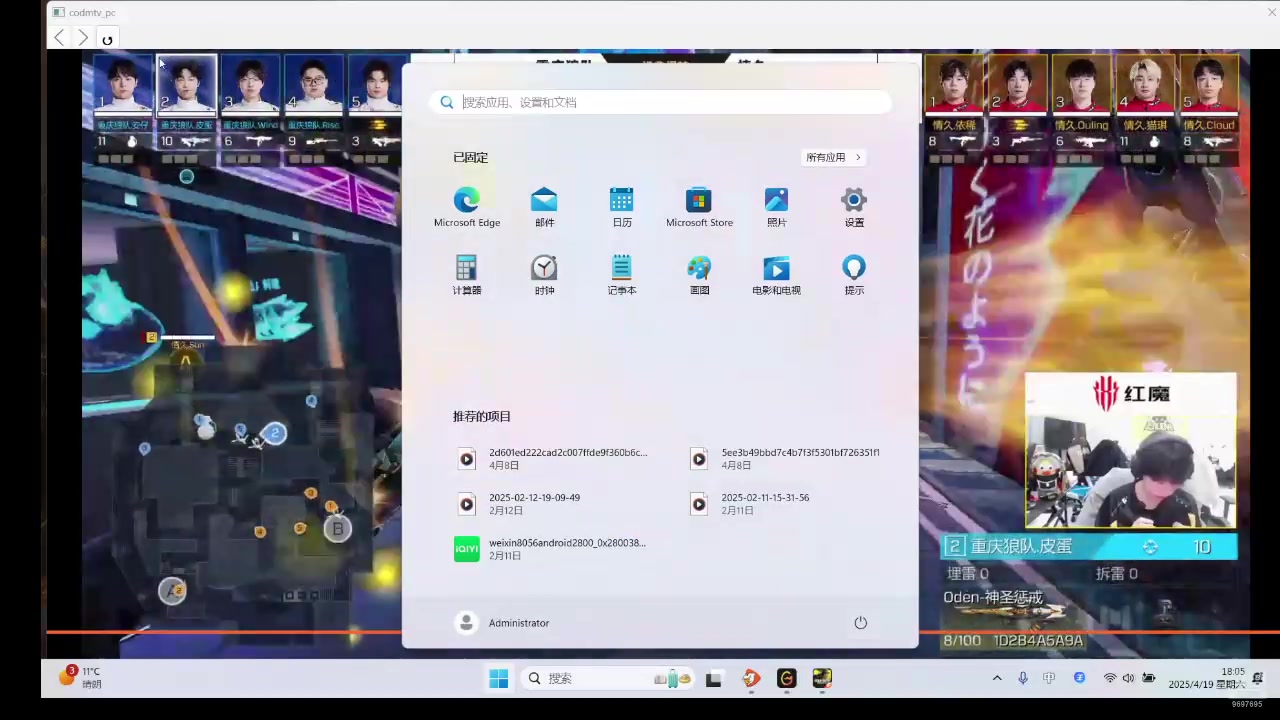Viewport: 1280px width, 720px height.
Task: Expand hidden system tray icons chevron
Action: point(997,678)
